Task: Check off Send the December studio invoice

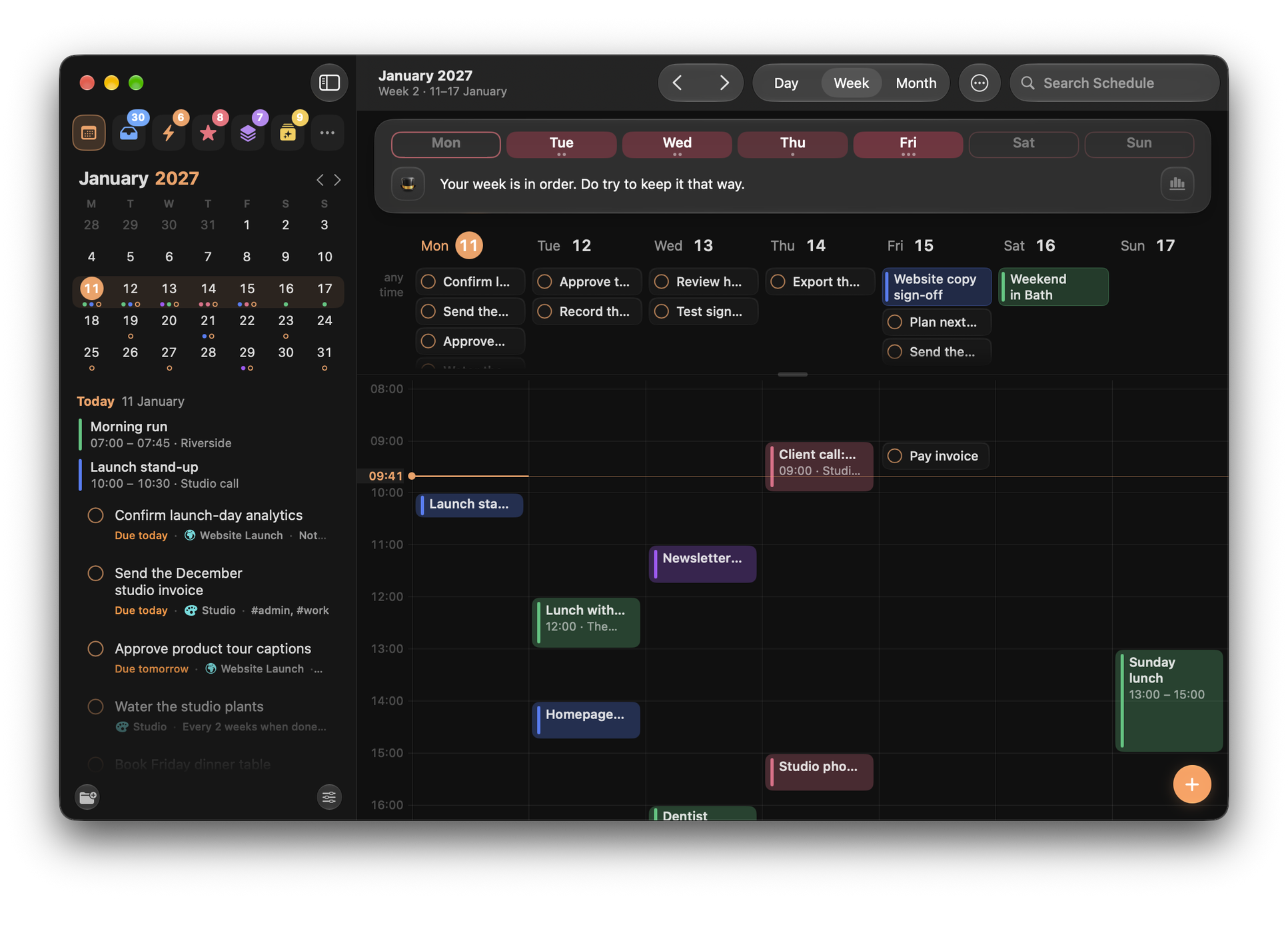Action: point(96,573)
